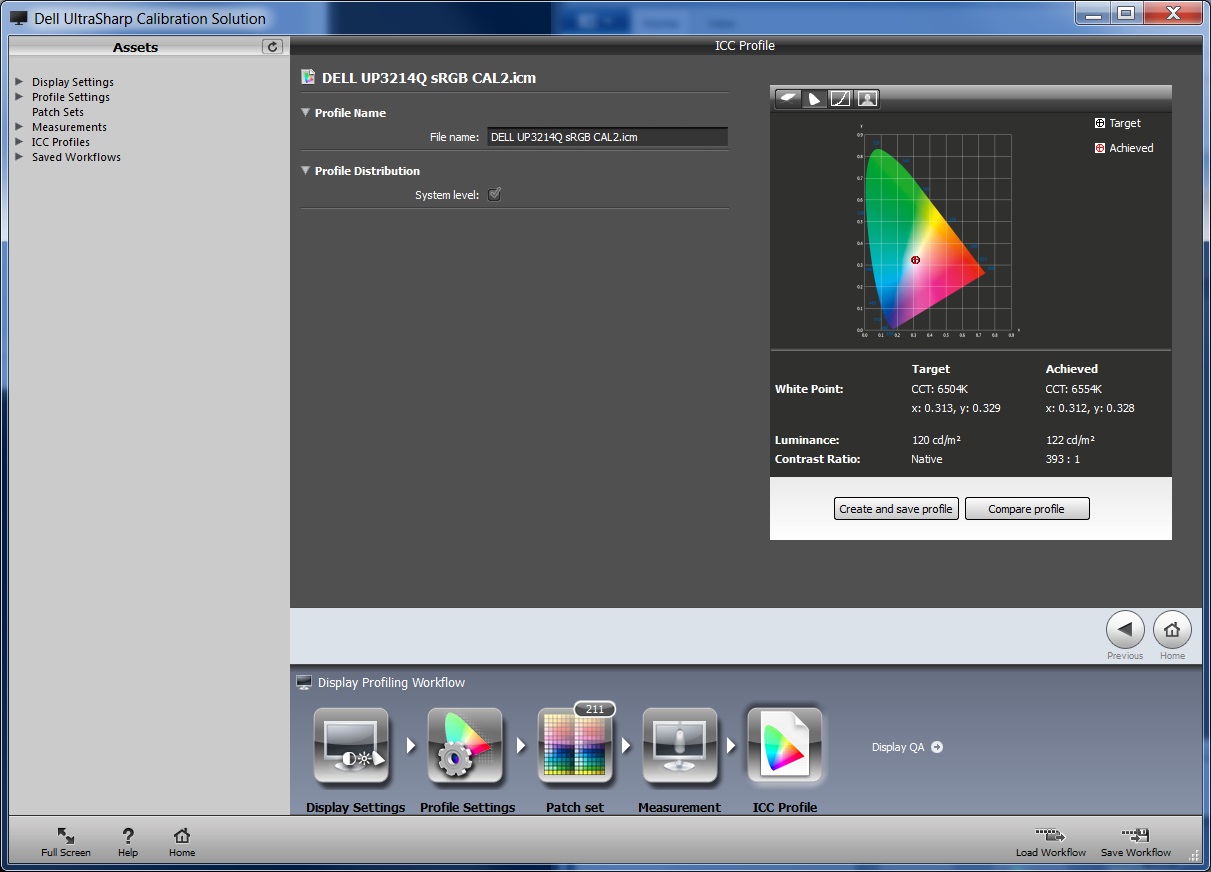Click Create and save profile button
Image resolution: width=1211 pixels, height=872 pixels.
(x=896, y=509)
